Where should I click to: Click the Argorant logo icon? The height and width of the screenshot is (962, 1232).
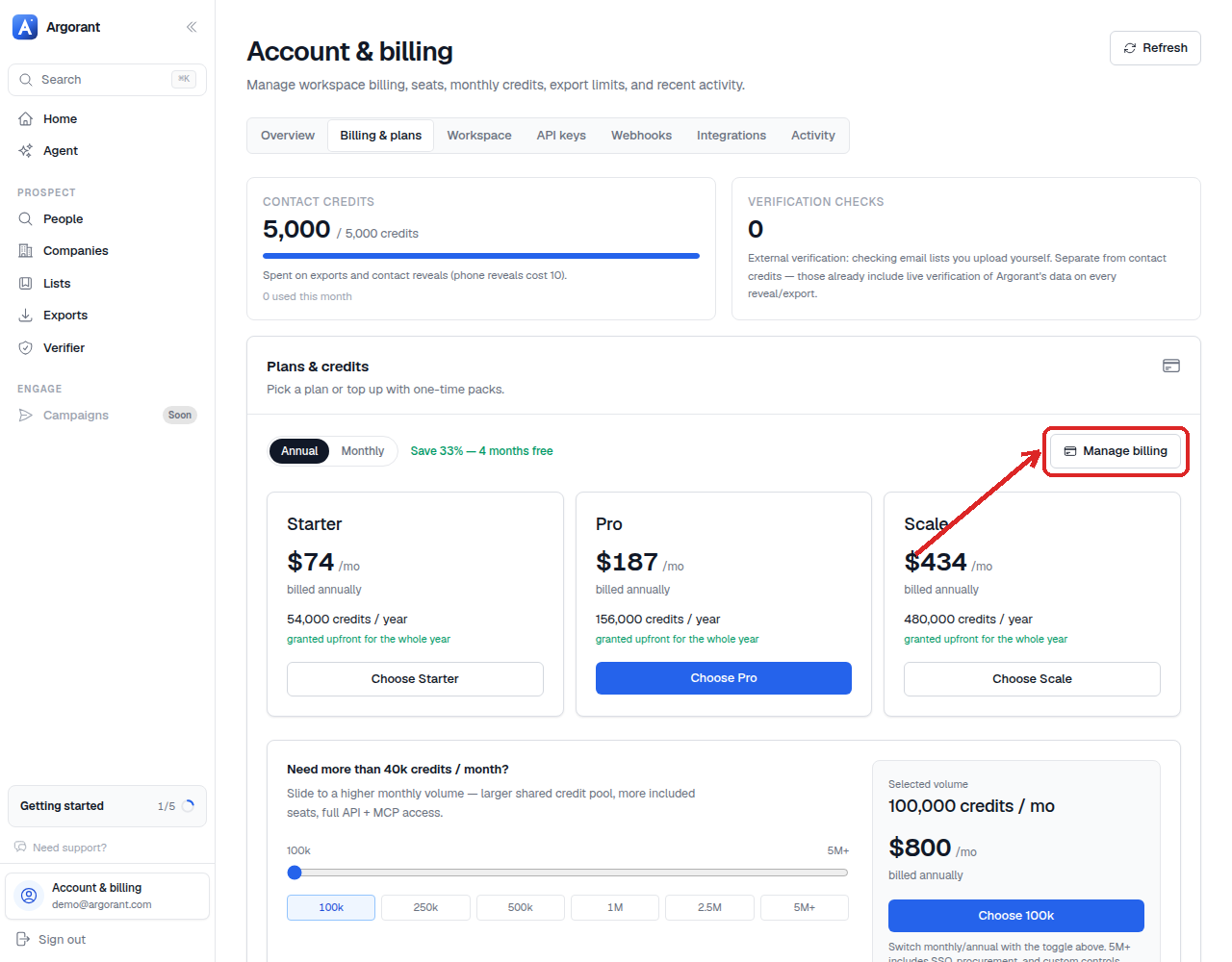tap(25, 27)
